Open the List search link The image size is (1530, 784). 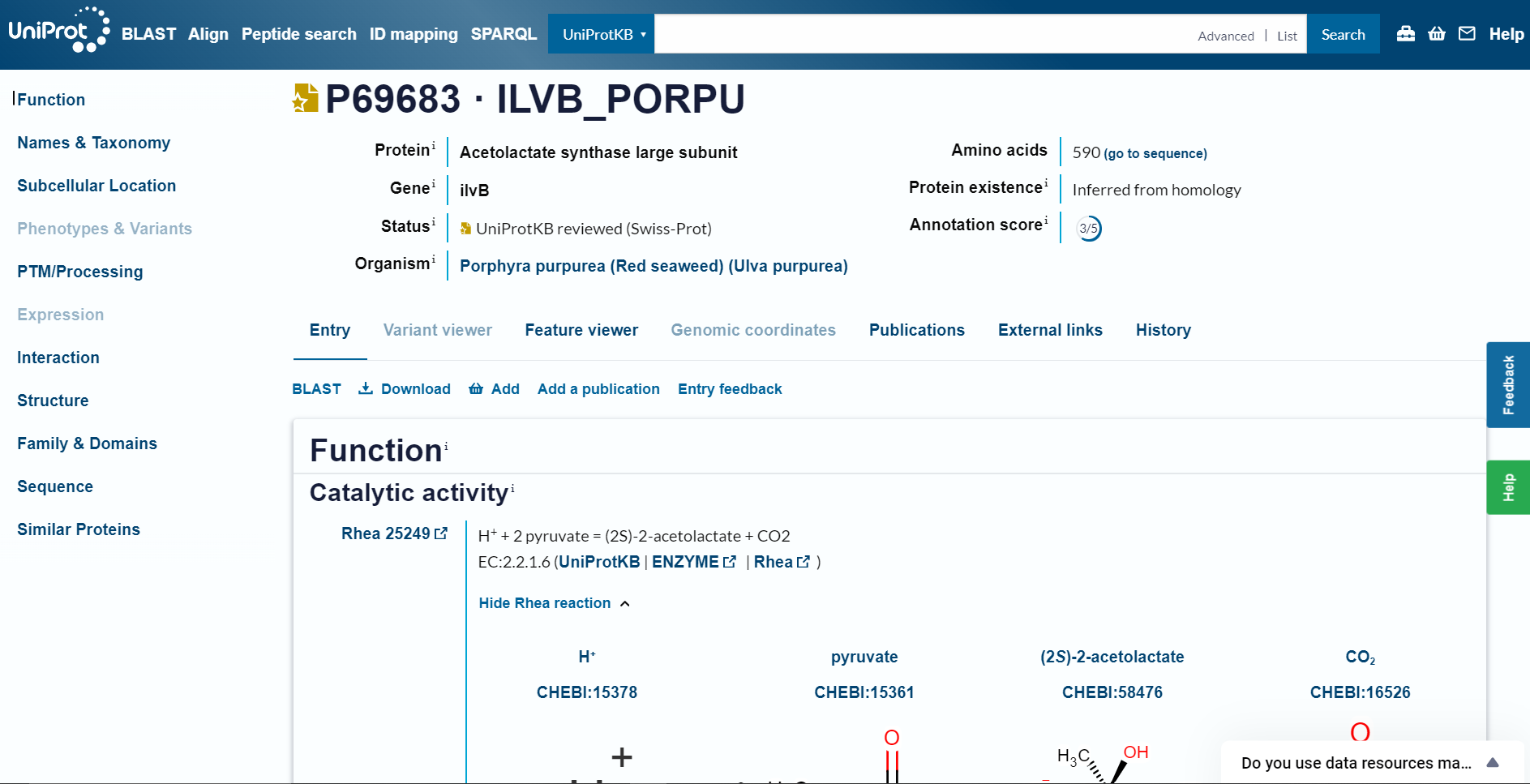[x=1287, y=36]
